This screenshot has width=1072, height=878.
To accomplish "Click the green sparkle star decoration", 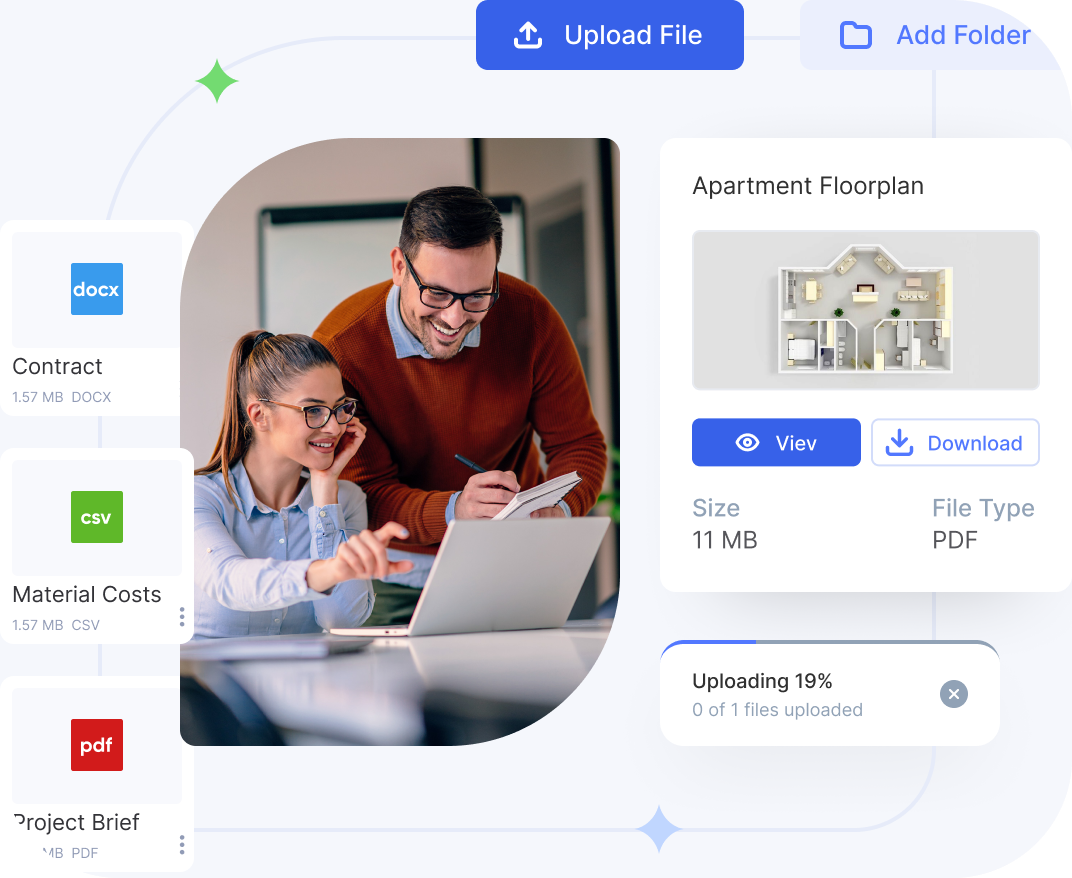I will pyautogui.click(x=216, y=81).
